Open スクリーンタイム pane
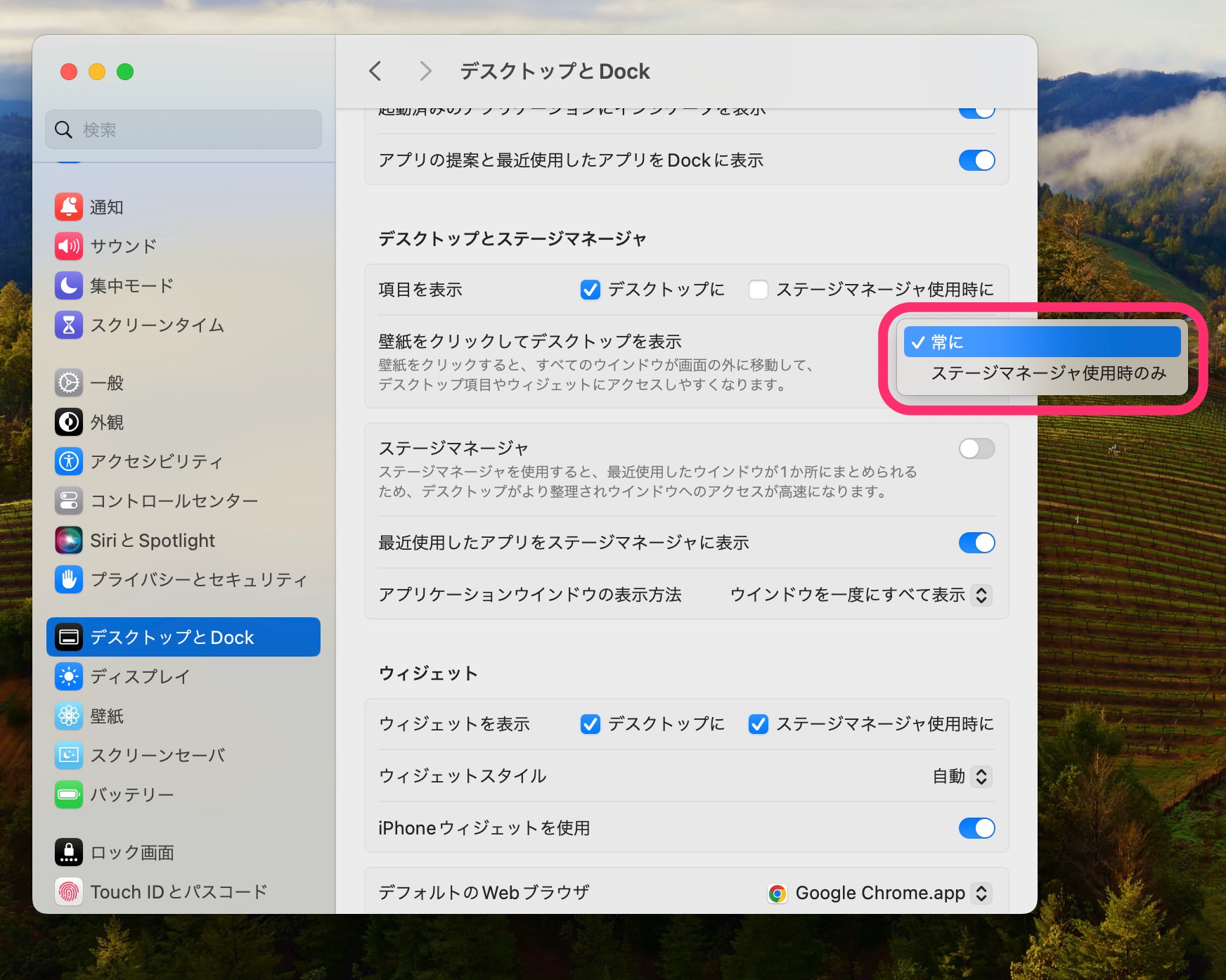This screenshot has width=1226, height=980. [183, 325]
